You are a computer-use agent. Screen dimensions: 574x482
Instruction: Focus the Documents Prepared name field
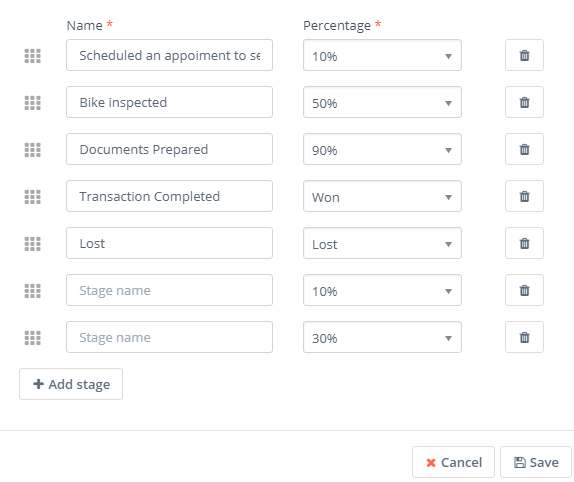[x=169, y=149]
